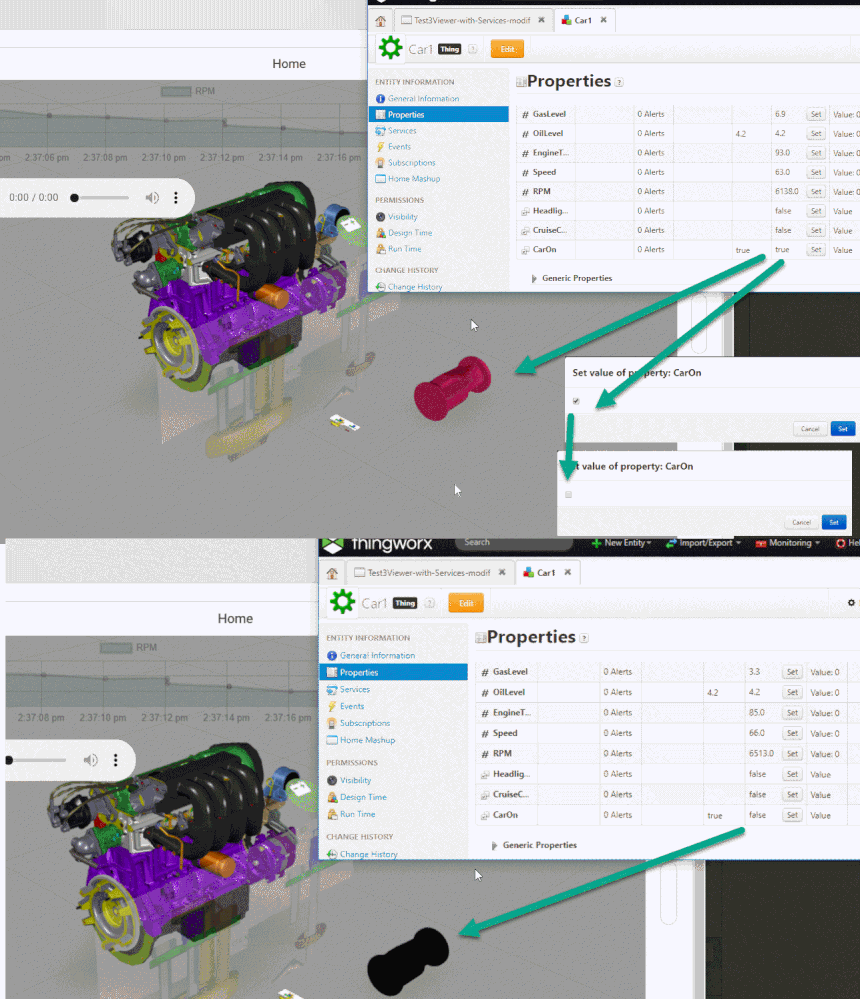Close the lower Test3Viewer-with-Services-modif tab with X
The height and width of the screenshot is (999, 860).
coord(502,572)
